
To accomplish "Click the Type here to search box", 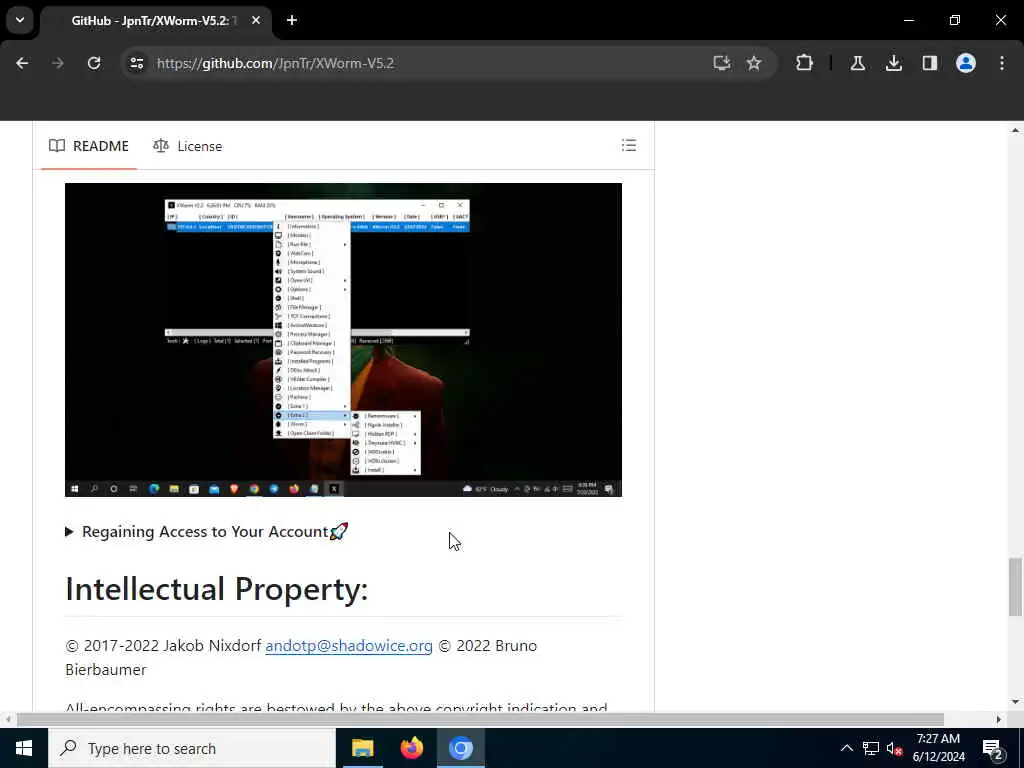I will pos(191,748).
